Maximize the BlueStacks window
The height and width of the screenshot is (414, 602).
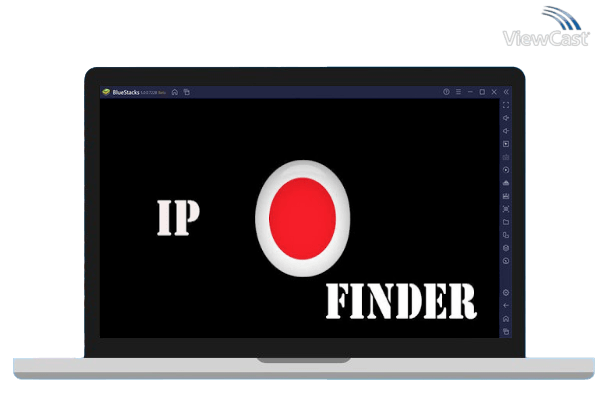pos(482,92)
